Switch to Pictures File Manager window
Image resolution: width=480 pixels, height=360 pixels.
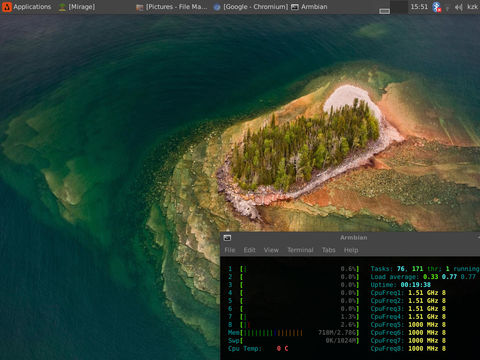(172, 7)
